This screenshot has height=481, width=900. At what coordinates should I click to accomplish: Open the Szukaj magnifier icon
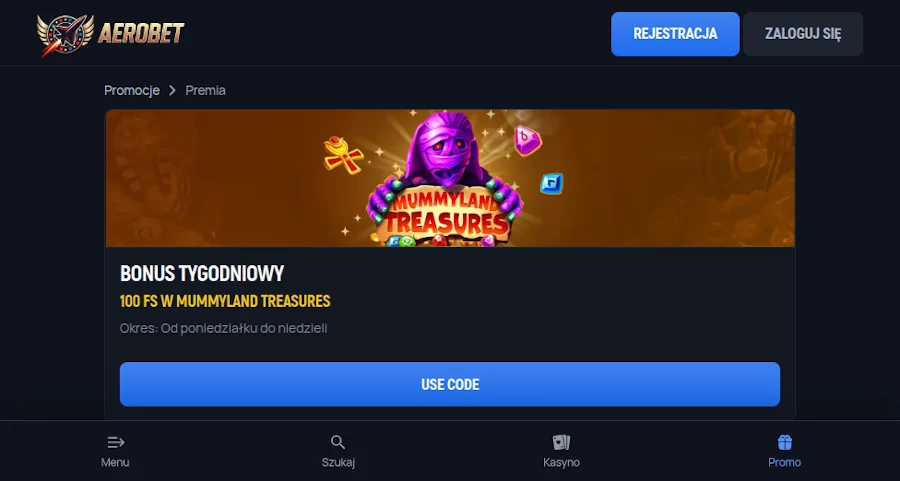tap(338, 443)
